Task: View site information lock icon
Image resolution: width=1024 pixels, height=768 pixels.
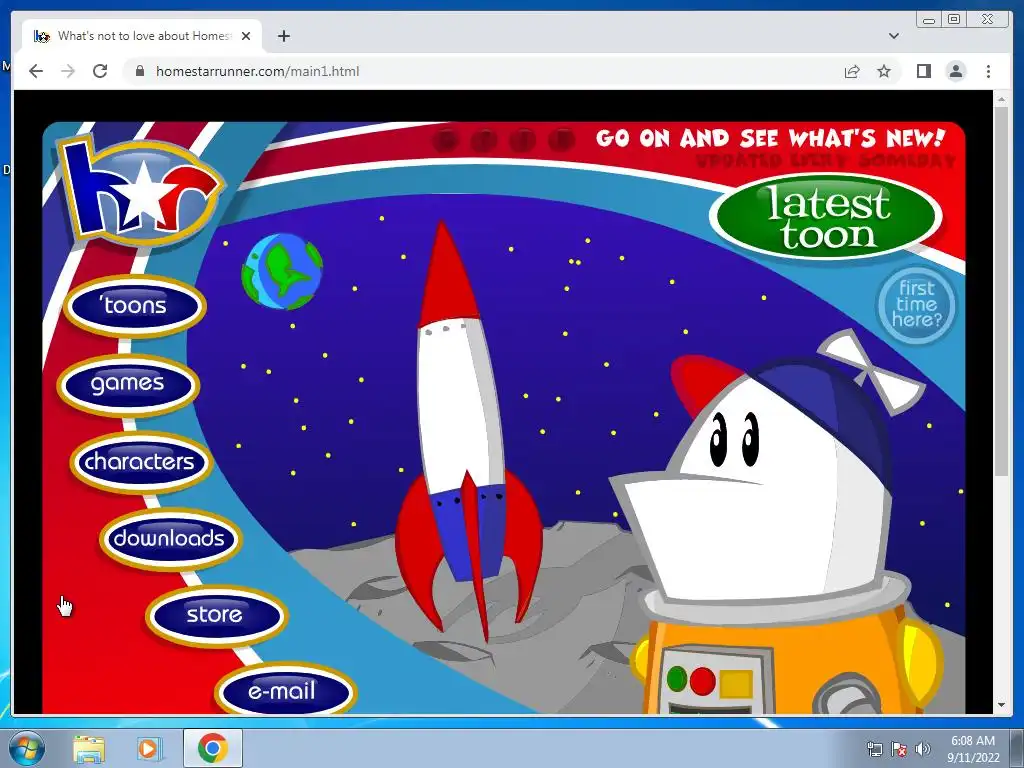Action: [139, 71]
